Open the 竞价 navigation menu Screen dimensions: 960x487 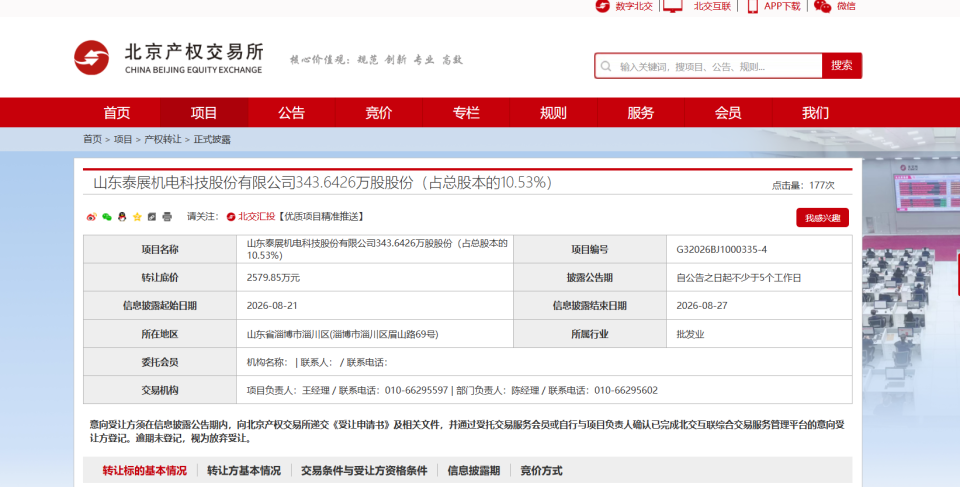click(x=378, y=113)
